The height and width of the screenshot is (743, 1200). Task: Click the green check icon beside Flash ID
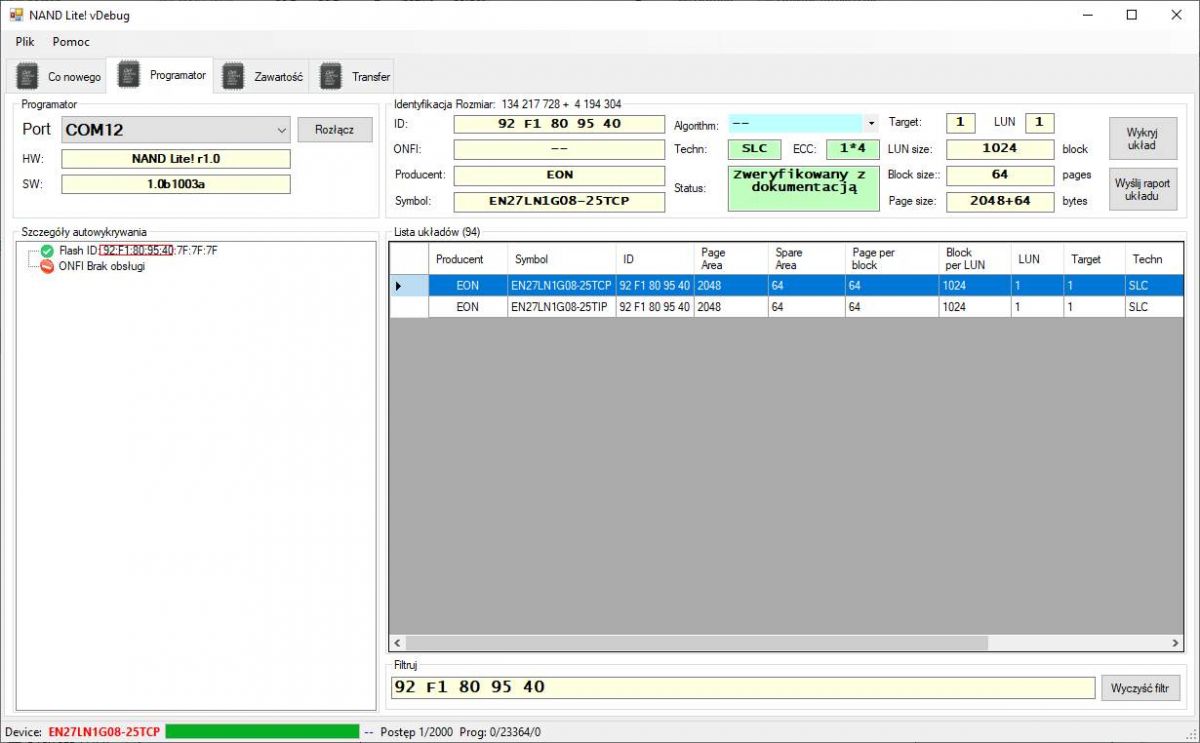[x=47, y=250]
